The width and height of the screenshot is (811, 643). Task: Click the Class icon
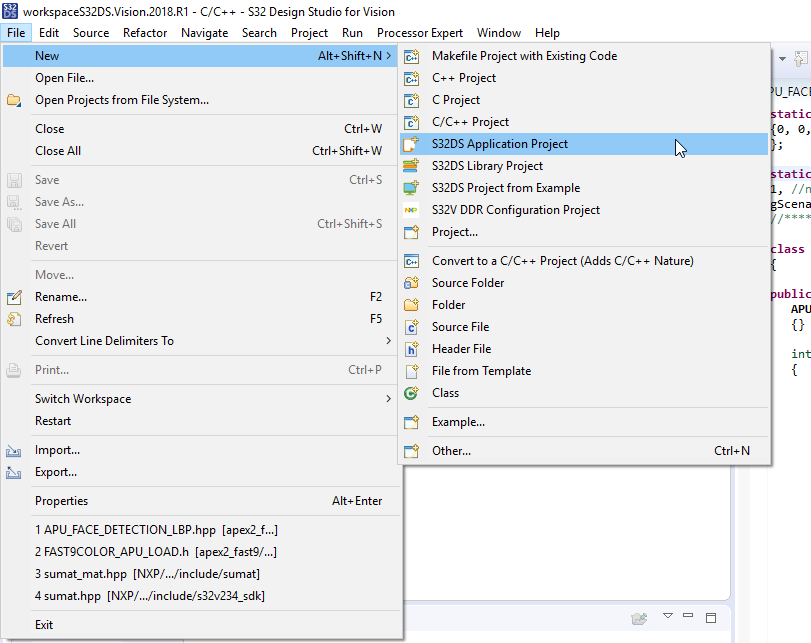pyautogui.click(x=411, y=393)
